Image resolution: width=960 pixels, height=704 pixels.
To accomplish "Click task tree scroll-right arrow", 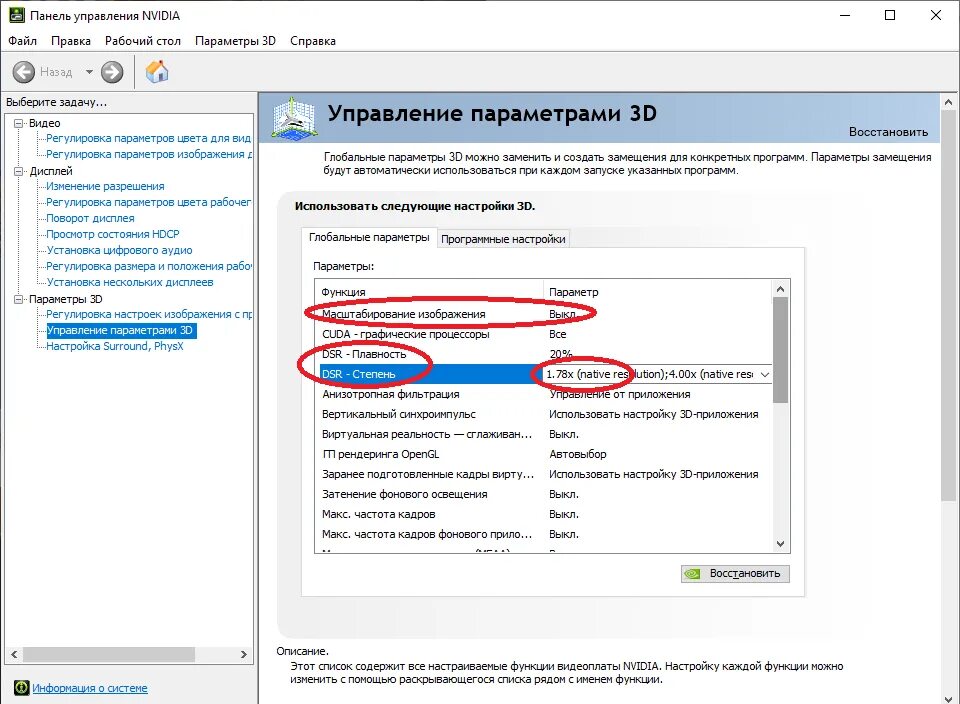I will [x=244, y=654].
